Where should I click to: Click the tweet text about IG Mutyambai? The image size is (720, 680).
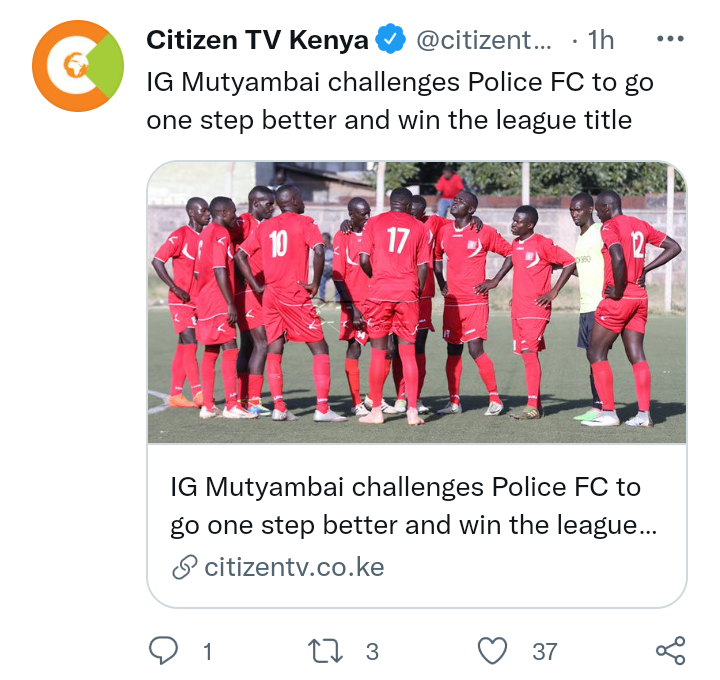[x=399, y=101]
